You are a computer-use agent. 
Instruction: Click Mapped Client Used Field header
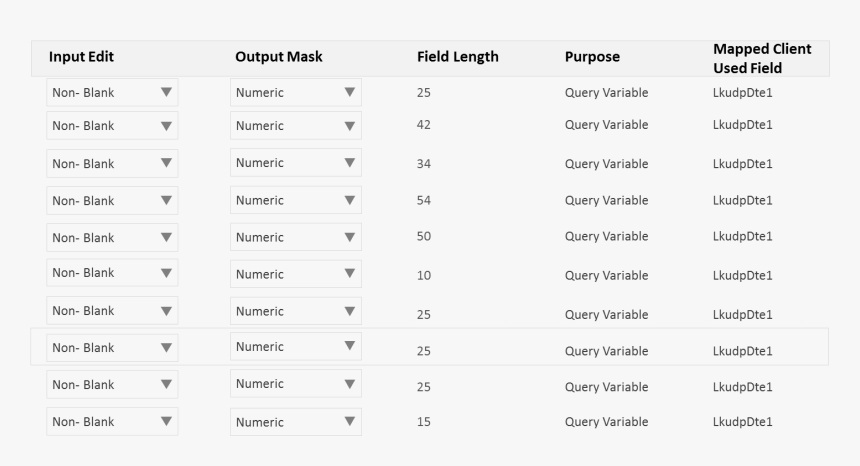(x=762, y=58)
